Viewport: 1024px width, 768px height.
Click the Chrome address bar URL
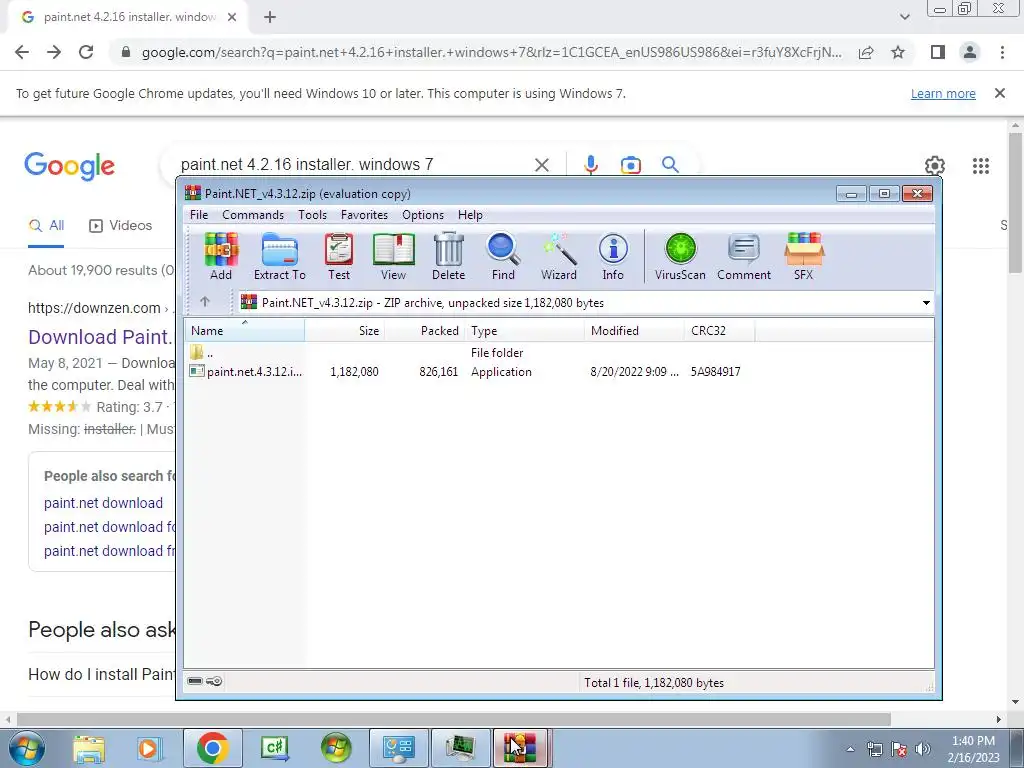pos(491,52)
